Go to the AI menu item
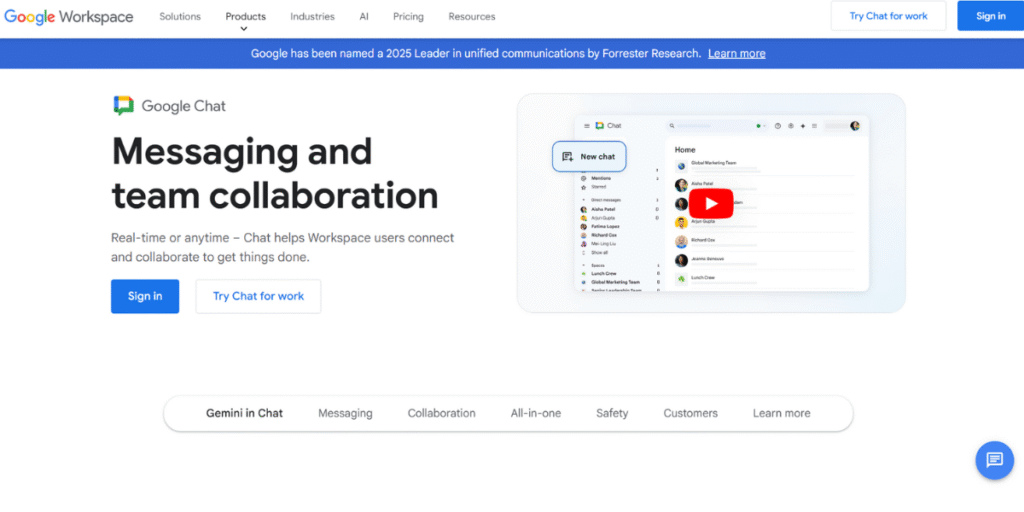This screenshot has height=512, width=1024. pyautogui.click(x=364, y=16)
